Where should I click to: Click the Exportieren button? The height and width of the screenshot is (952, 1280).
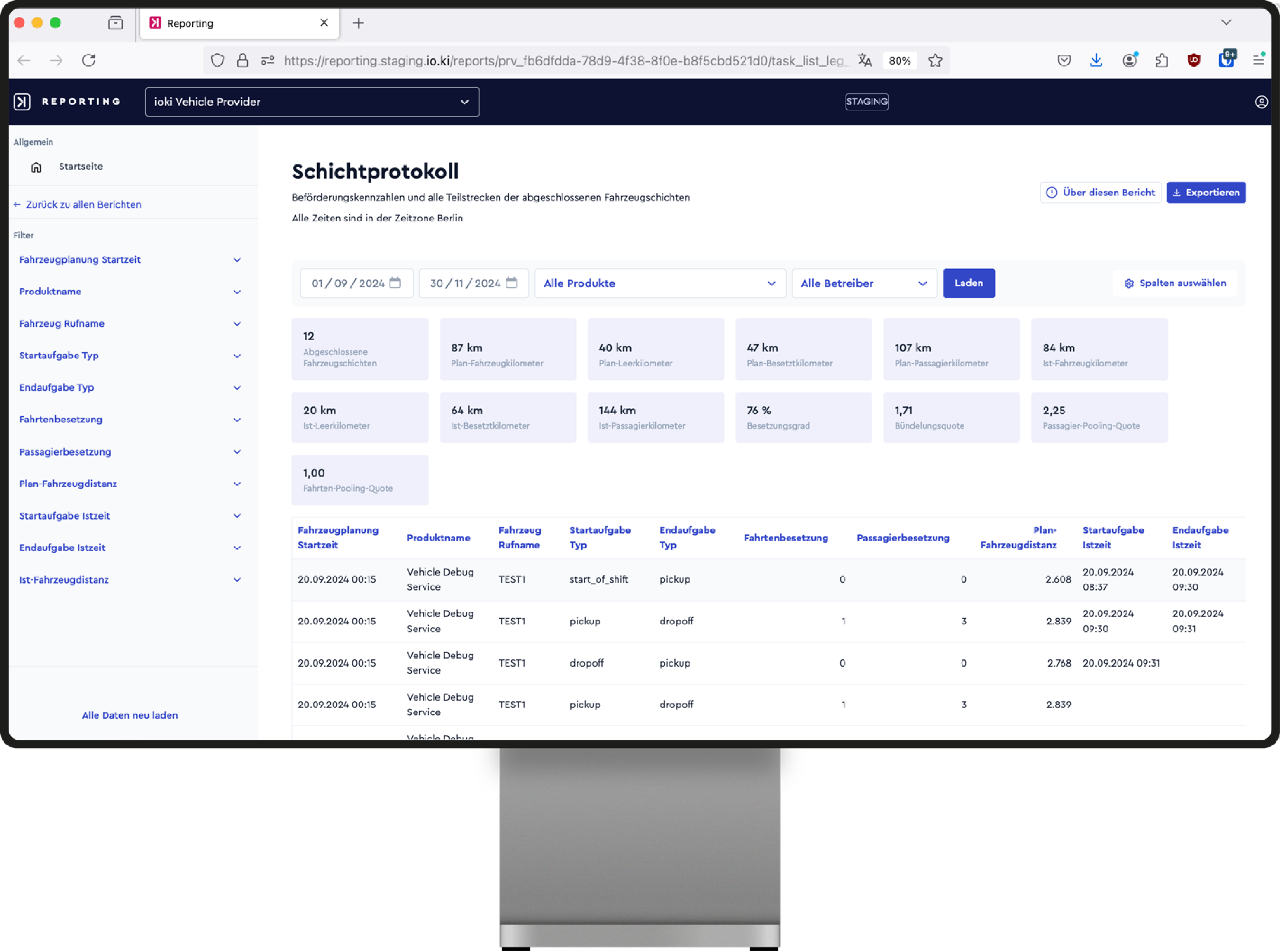[1206, 192]
